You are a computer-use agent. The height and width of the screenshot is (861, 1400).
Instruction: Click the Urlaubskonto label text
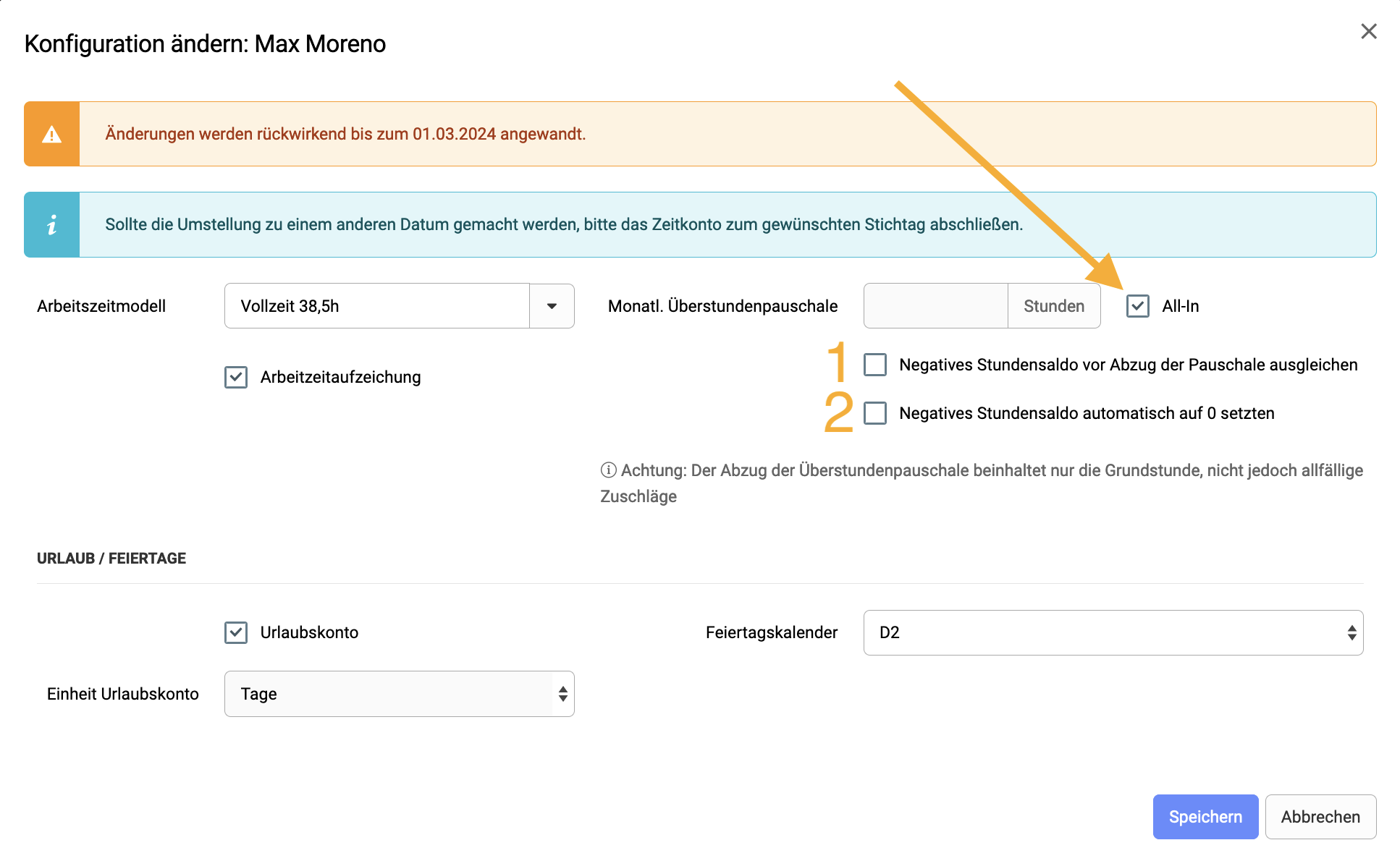tap(309, 632)
